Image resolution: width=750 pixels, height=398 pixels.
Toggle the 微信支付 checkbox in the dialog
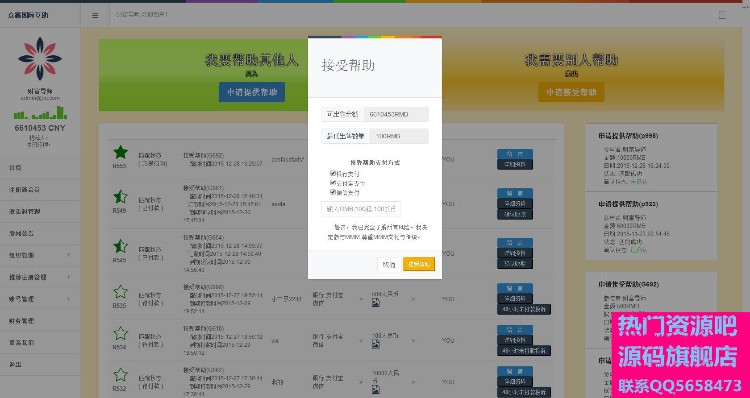click(x=333, y=192)
